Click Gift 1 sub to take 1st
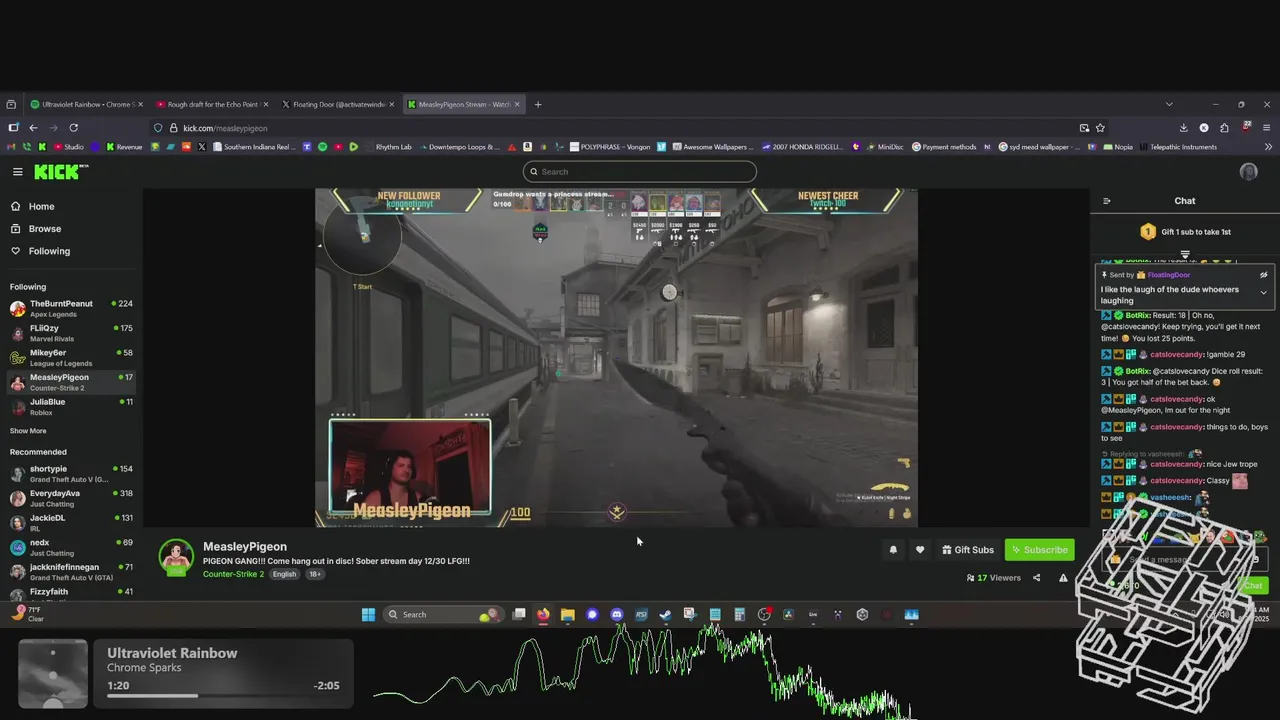The height and width of the screenshot is (720, 1280). (x=1185, y=232)
